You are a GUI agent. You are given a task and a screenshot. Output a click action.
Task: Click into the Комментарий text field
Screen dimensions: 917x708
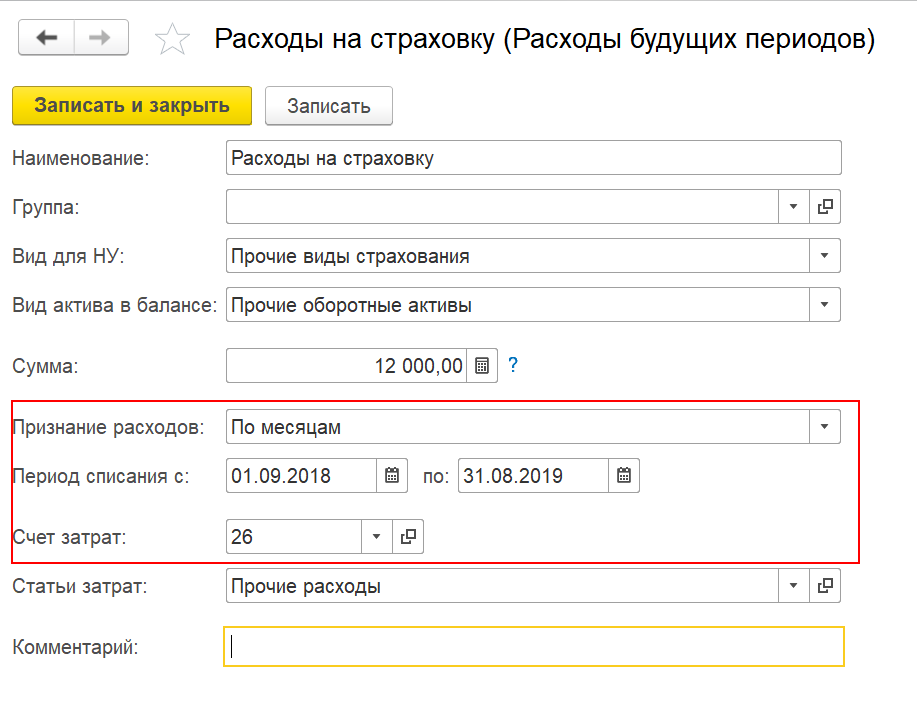533,647
